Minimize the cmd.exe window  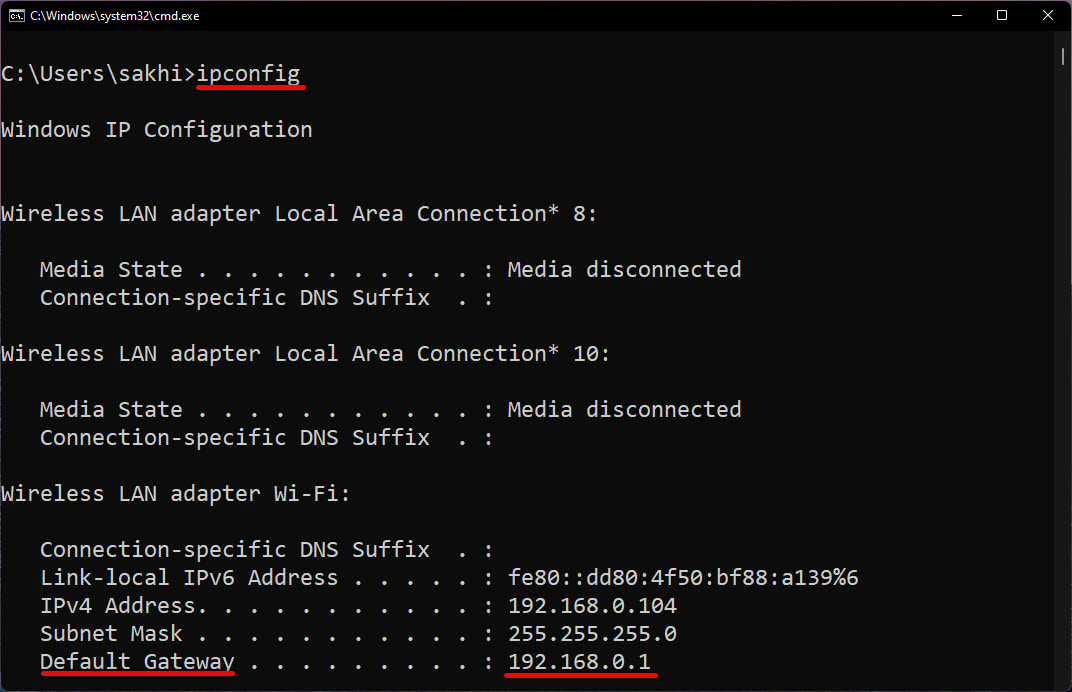(956, 16)
